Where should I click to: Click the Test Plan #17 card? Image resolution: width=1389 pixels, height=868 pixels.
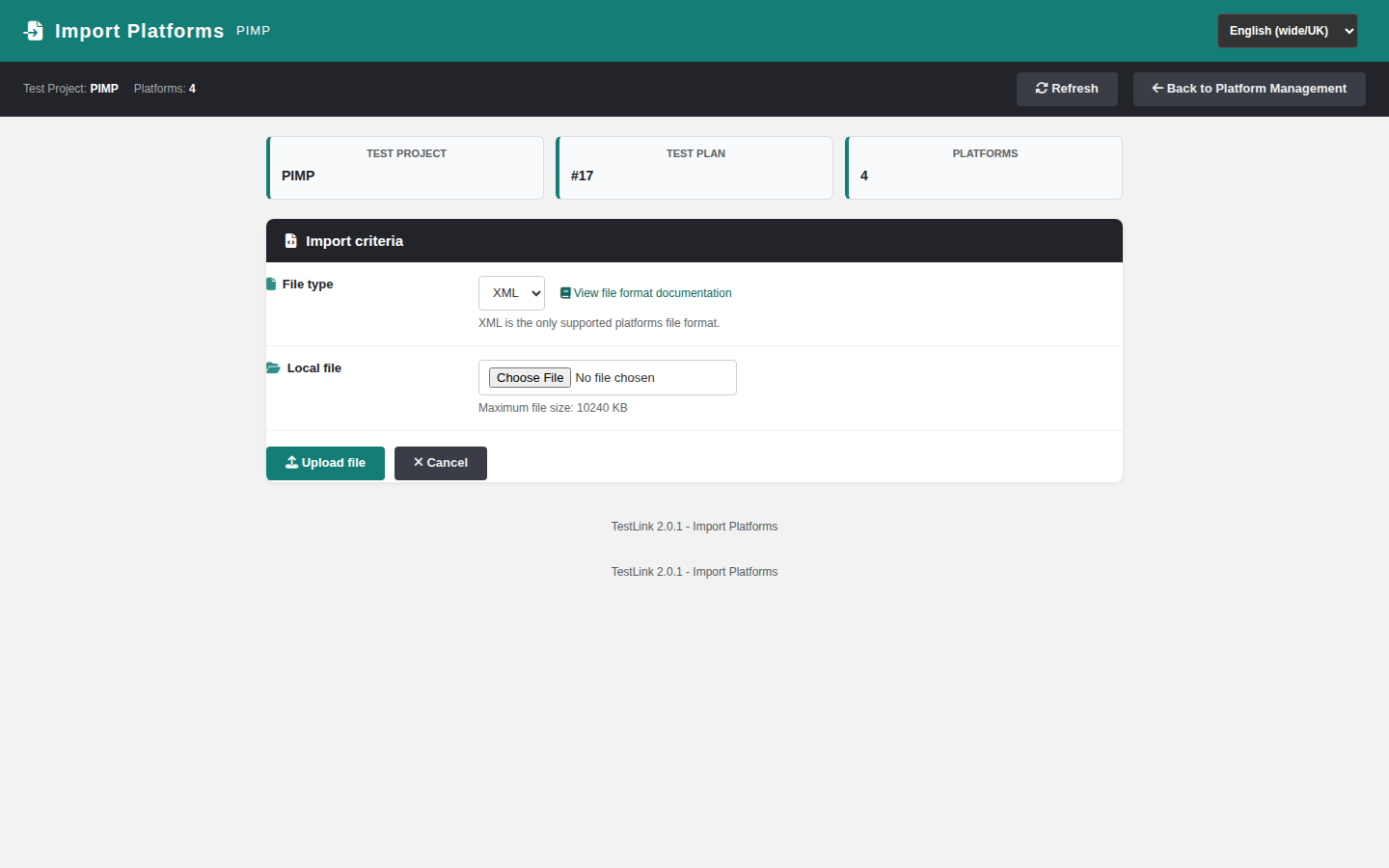tap(694, 168)
